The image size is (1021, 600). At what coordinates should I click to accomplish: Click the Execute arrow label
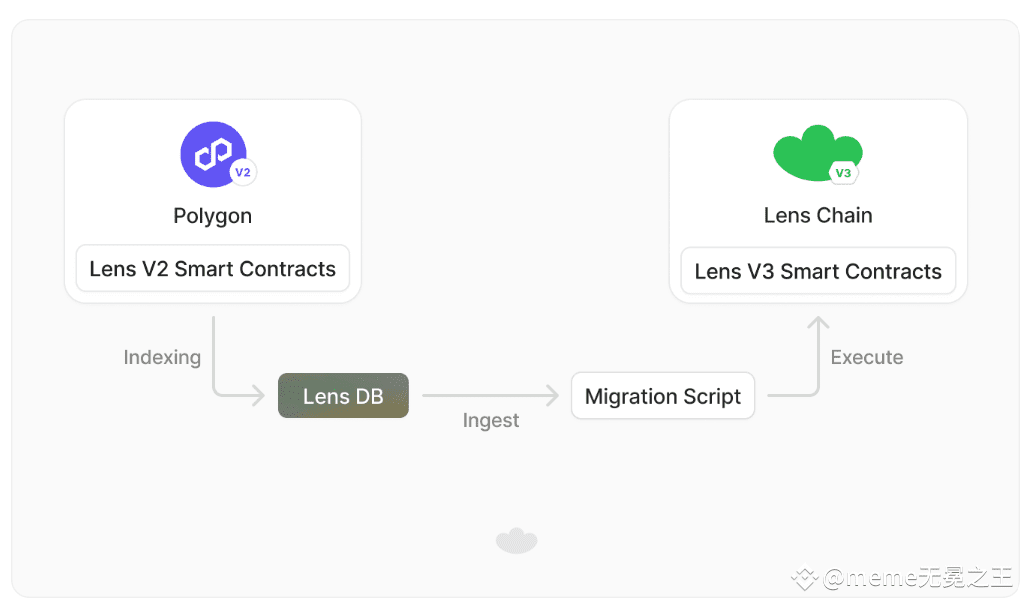(x=867, y=357)
